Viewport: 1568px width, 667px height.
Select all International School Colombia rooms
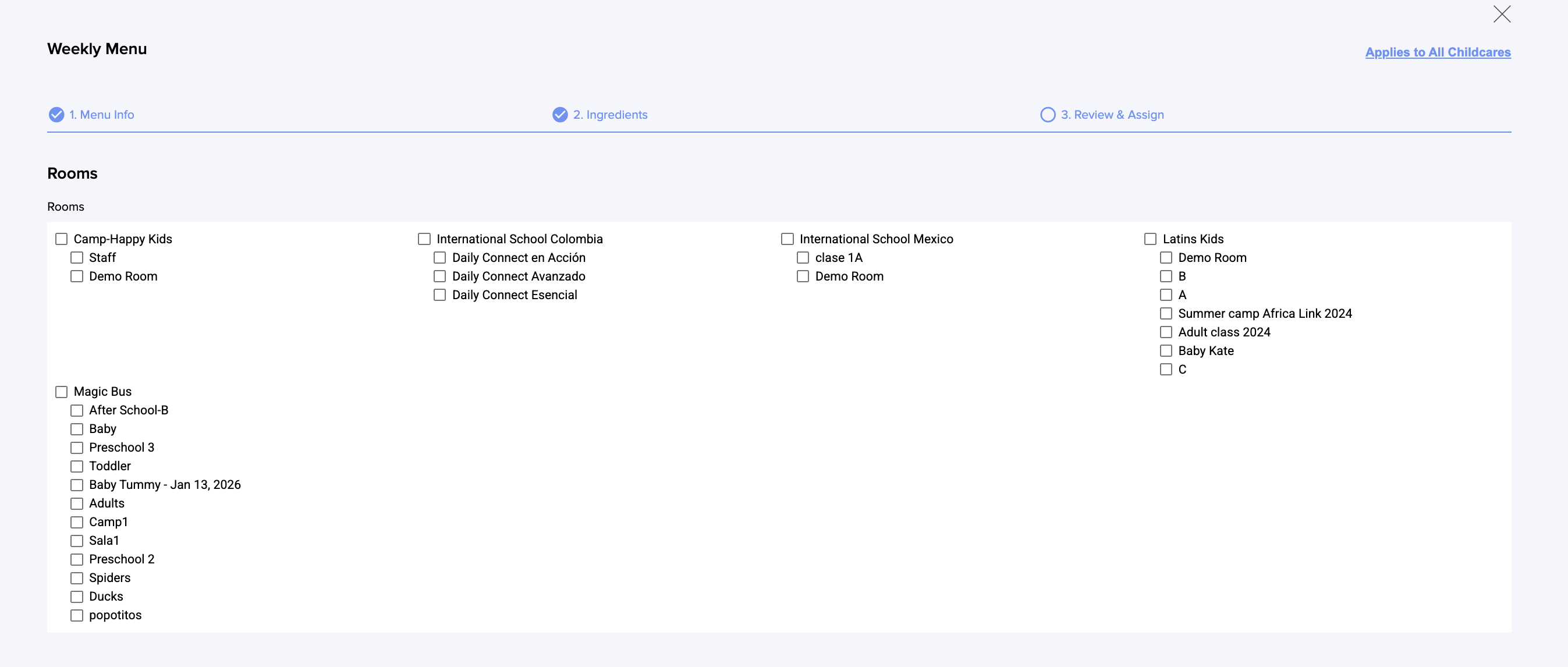click(x=424, y=239)
